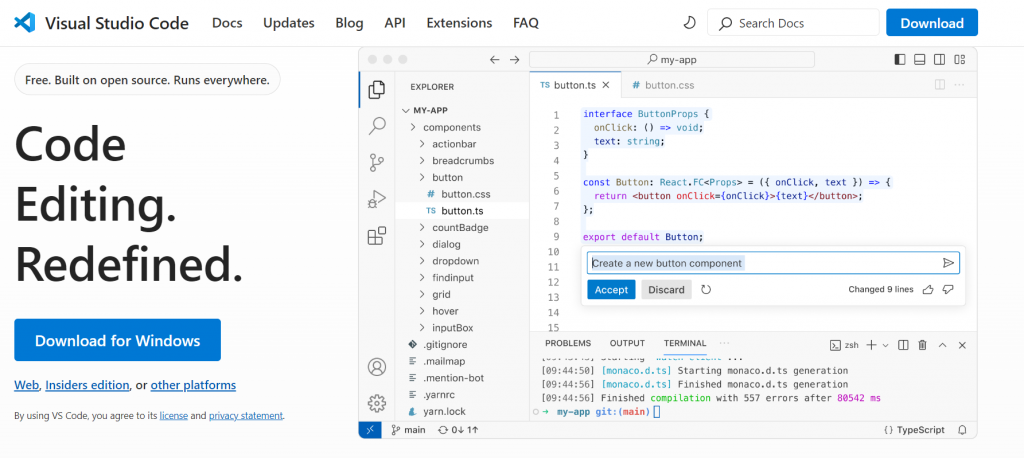Screen dimensions: 1024x458
Task: Click the regenerate refresh icon
Action: point(706,289)
